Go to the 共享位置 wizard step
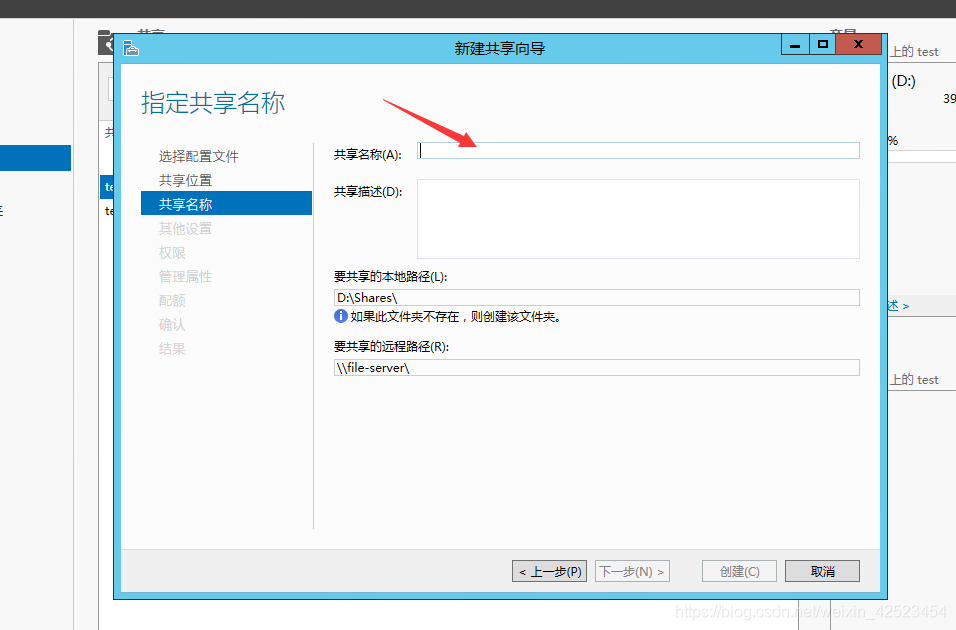The height and width of the screenshot is (630, 956). [185, 181]
